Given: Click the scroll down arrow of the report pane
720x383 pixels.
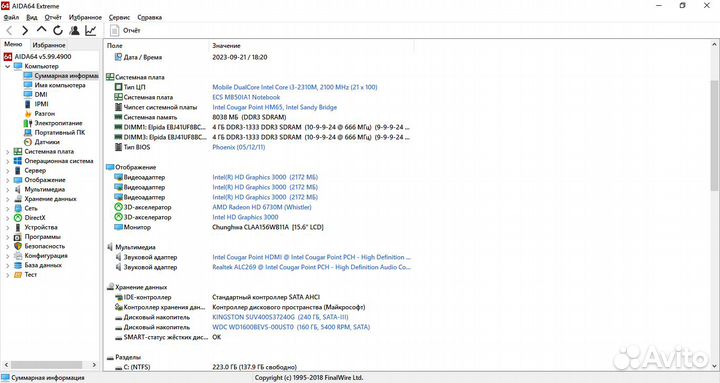Looking at the screenshot, I should click(714, 366).
